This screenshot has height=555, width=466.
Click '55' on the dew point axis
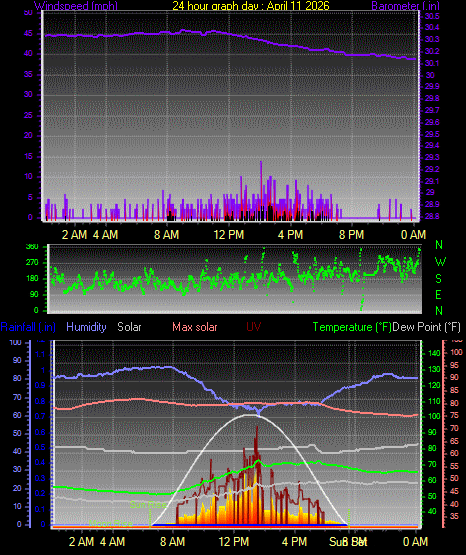point(454,466)
